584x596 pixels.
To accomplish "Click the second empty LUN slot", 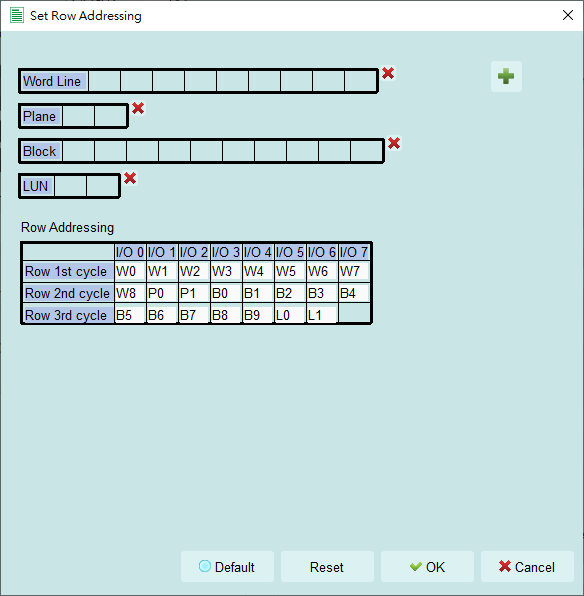I will (x=102, y=186).
